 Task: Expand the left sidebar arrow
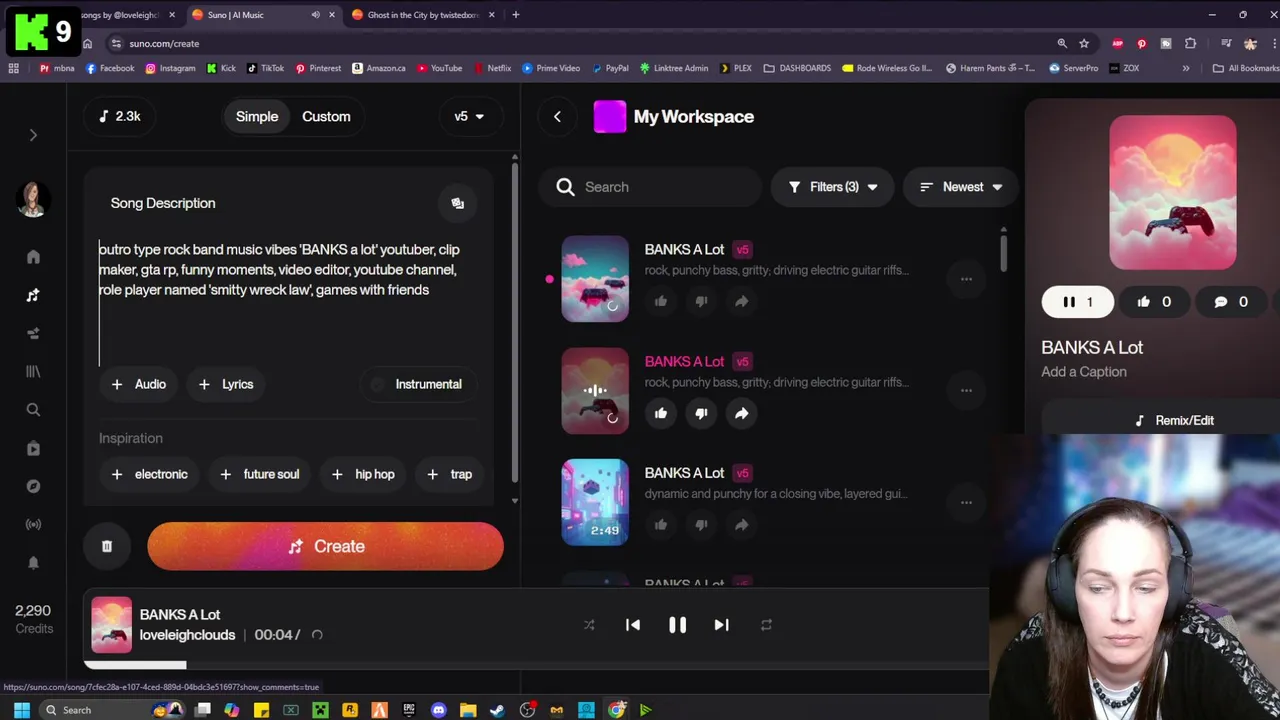click(x=33, y=135)
